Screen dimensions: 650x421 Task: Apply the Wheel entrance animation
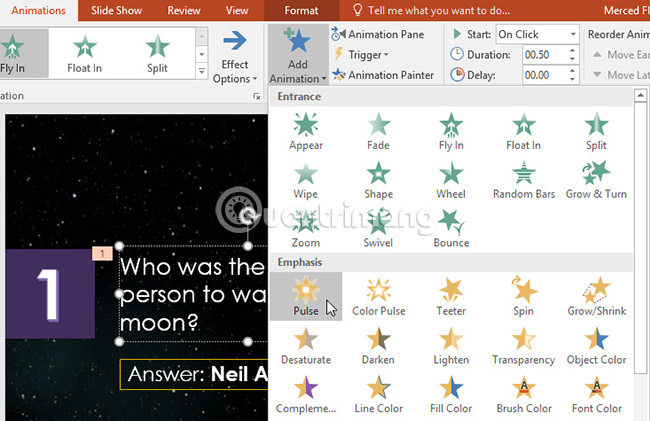pyautogui.click(x=451, y=180)
